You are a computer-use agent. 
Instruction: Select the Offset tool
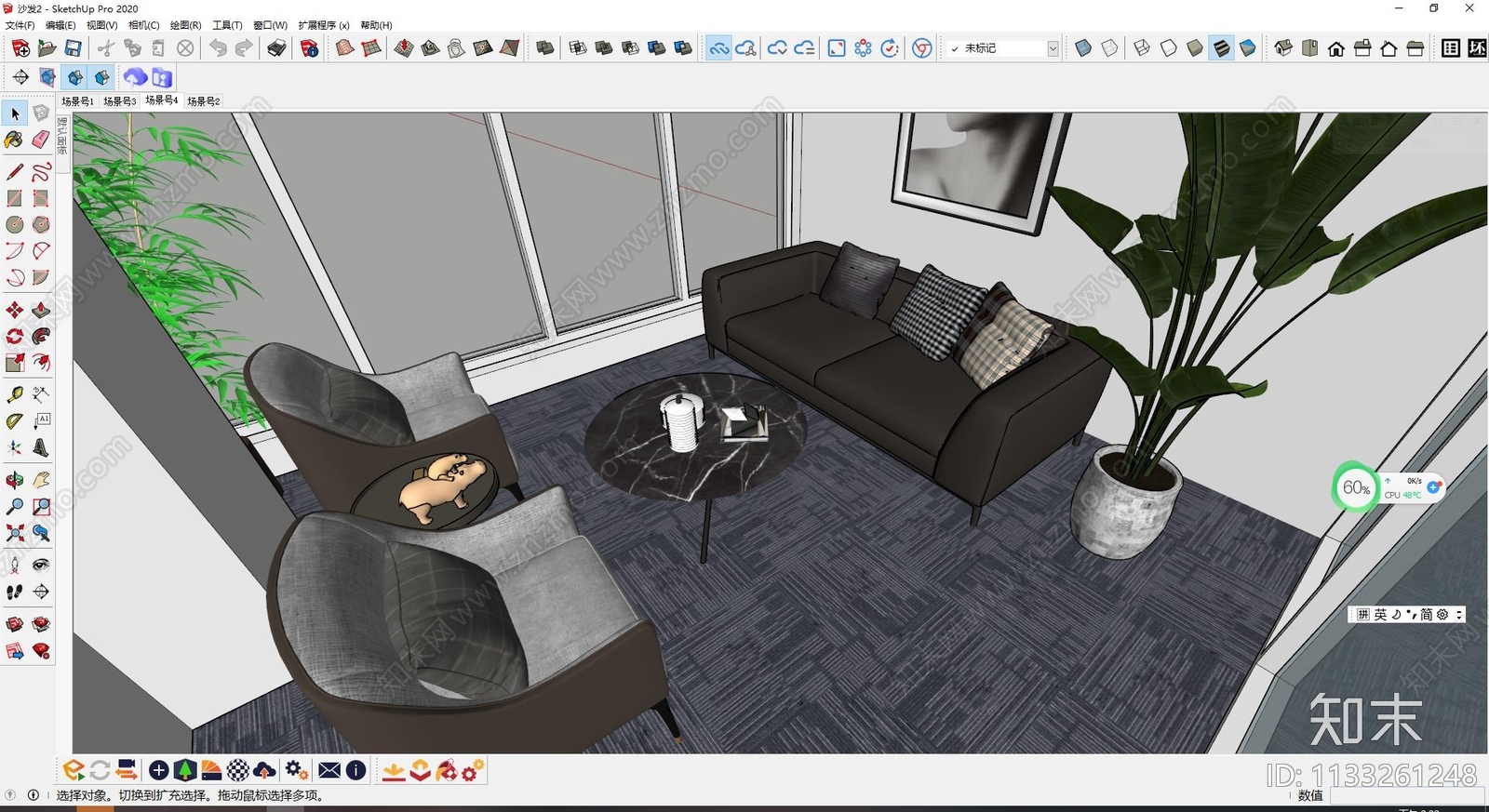pyautogui.click(x=41, y=362)
